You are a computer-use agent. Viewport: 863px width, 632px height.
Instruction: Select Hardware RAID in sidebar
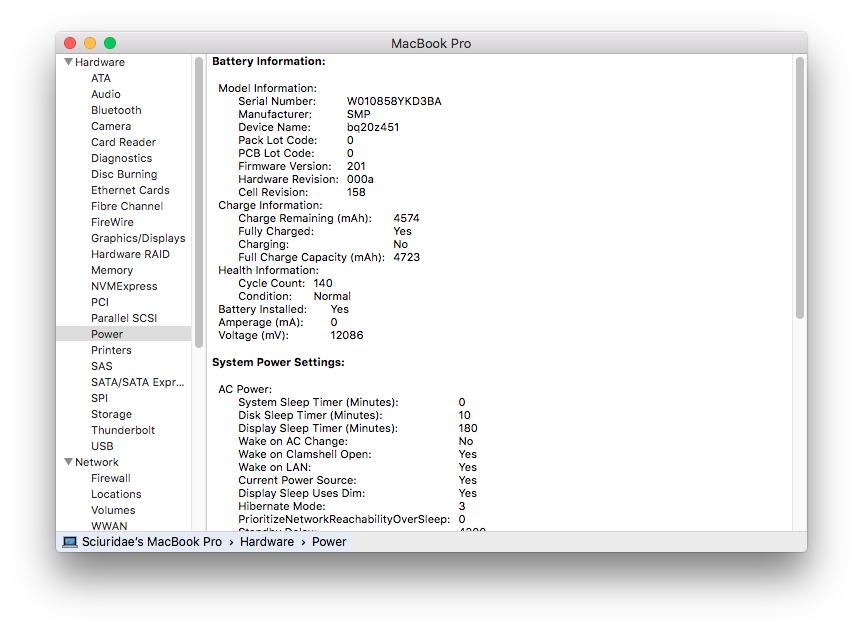tap(130, 254)
